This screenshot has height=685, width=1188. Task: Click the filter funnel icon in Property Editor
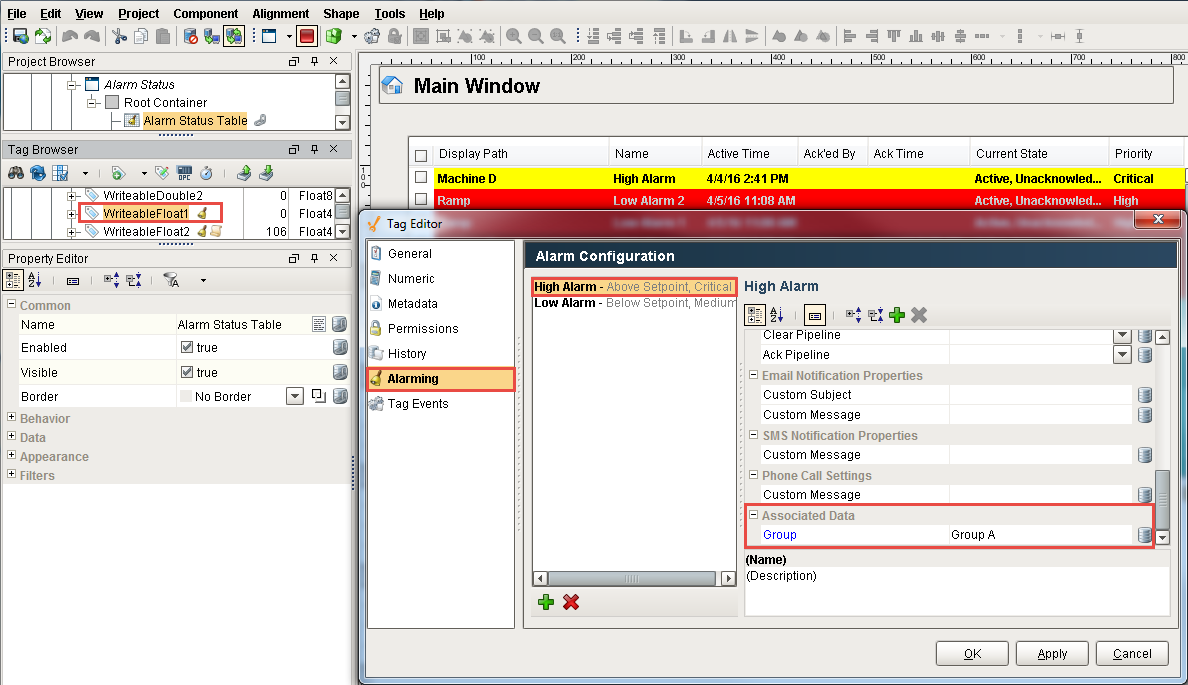point(171,280)
